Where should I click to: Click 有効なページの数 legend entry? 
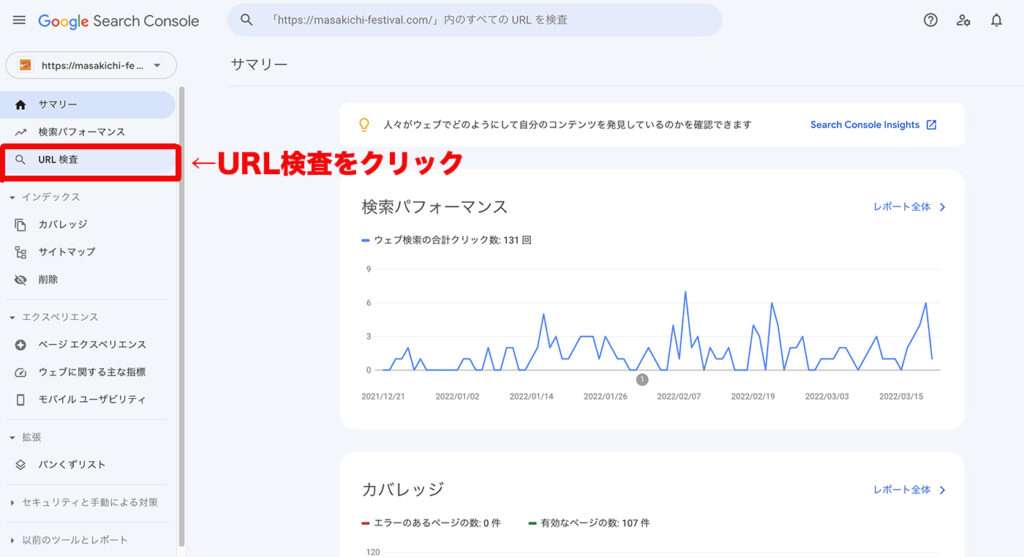[x=589, y=523]
